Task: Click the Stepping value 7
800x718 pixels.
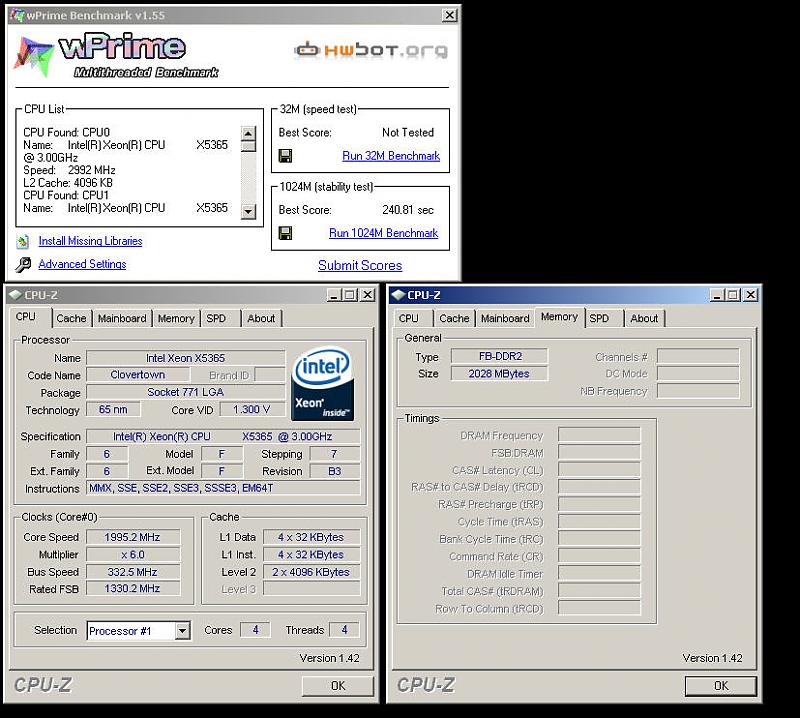Action: tap(335, 454)
